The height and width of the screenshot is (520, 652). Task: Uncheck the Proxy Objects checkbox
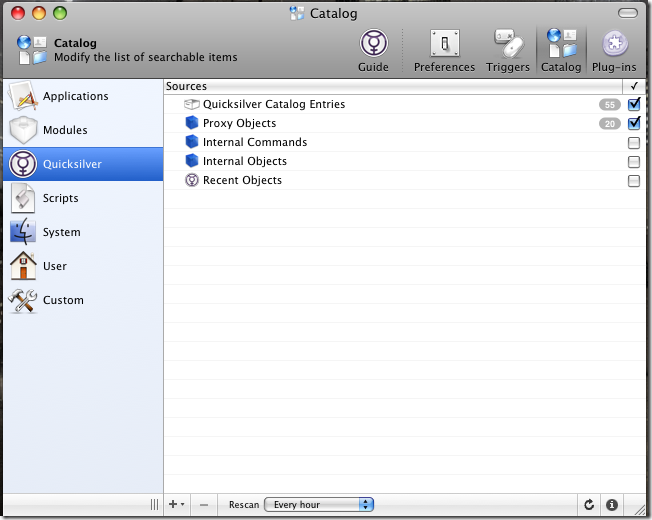[634, 123]
